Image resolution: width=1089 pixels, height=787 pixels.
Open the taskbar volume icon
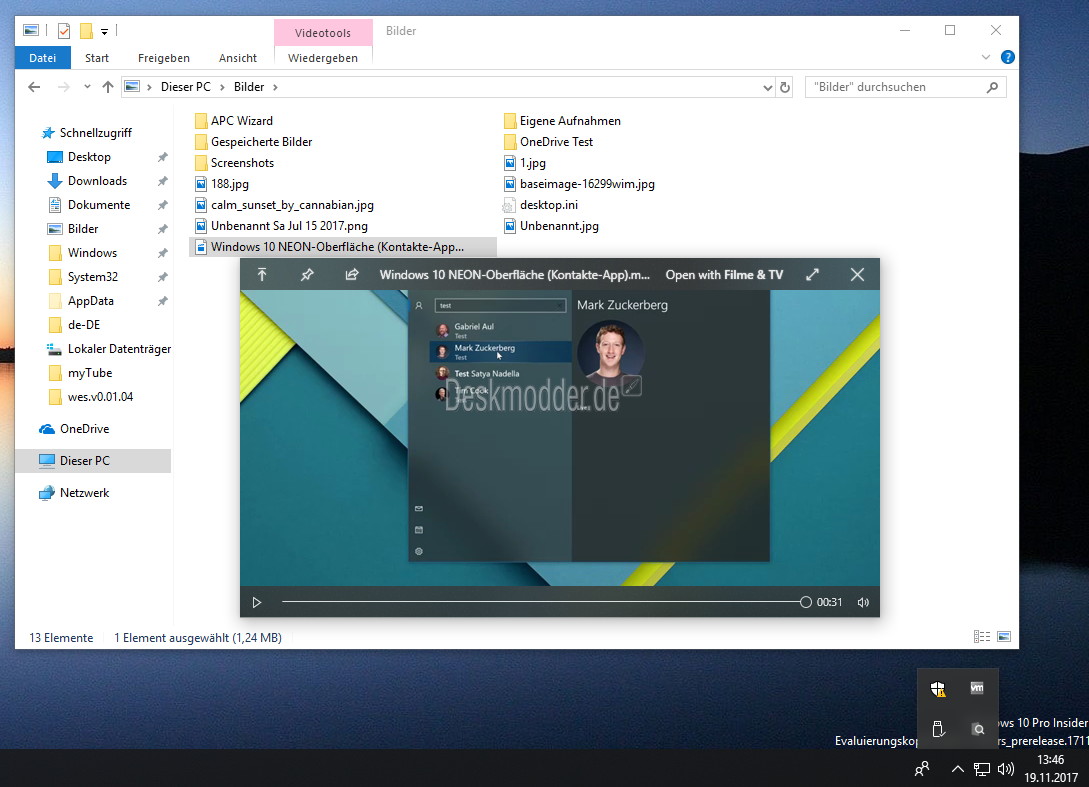tap(1005, 769)
